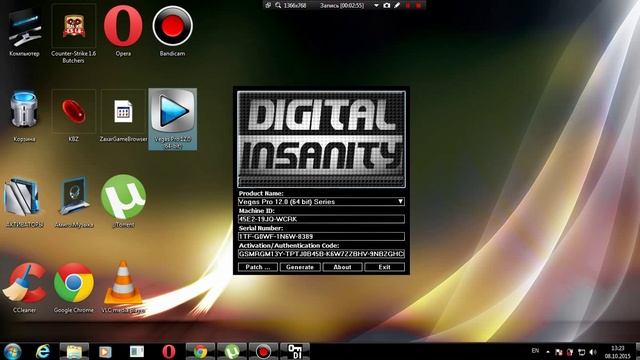Image resolution: width=640 pixels, height=360 pixels.
Task: Select the Vegas Pro 12.0 (64-bit) shortcut
Action: tap(172, 119)
